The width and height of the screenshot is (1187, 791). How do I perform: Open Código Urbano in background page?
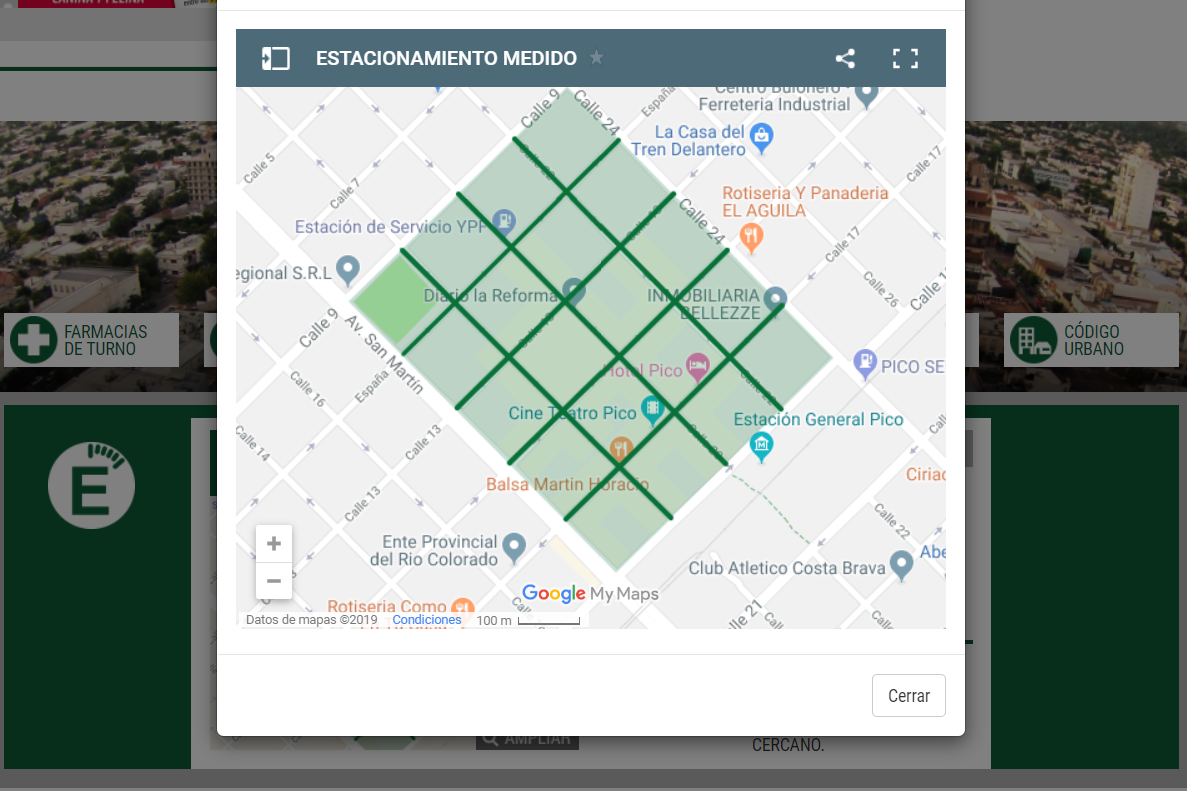[x=1091, y=340]
